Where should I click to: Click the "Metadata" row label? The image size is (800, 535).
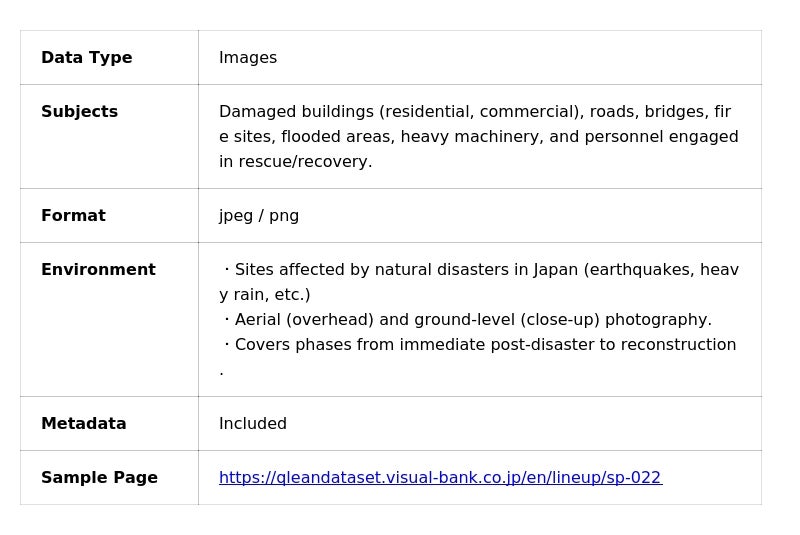tap(84, 424)
